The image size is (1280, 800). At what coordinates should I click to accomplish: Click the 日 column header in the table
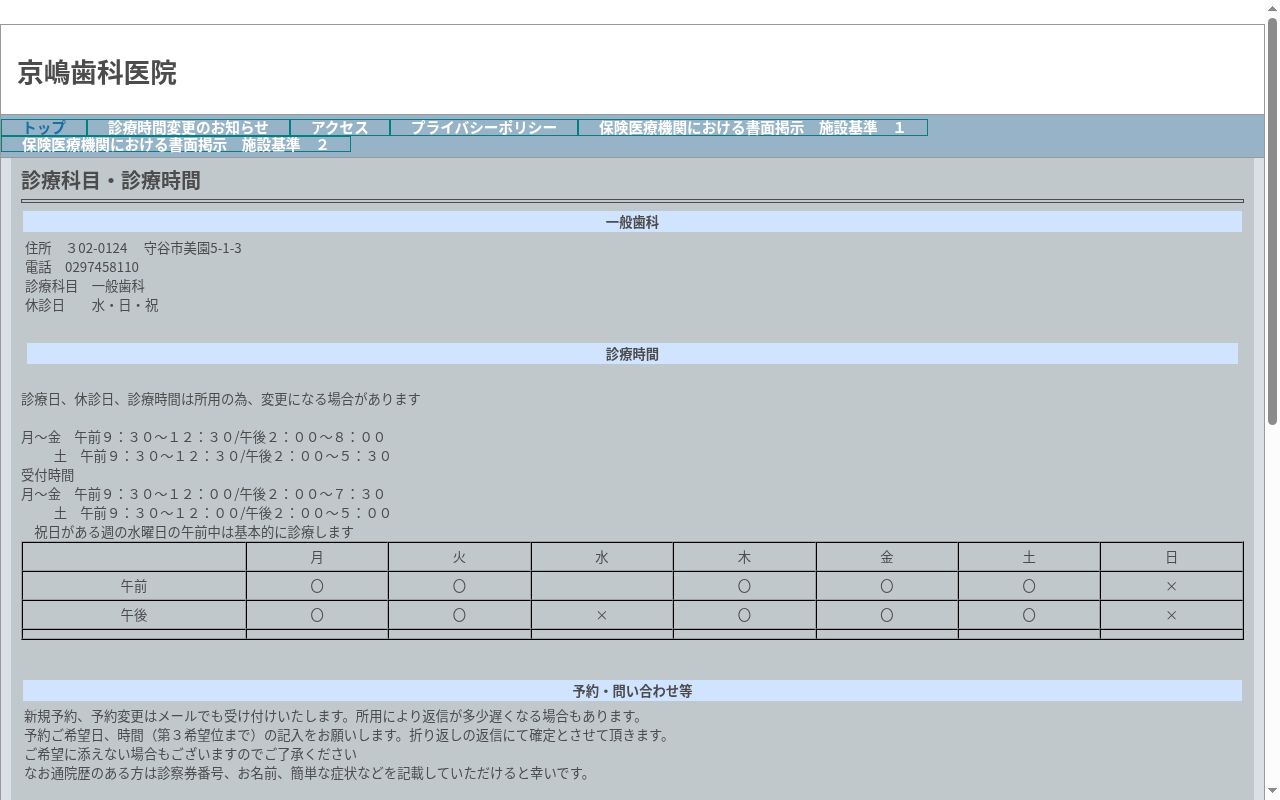tap(1172, 557)
